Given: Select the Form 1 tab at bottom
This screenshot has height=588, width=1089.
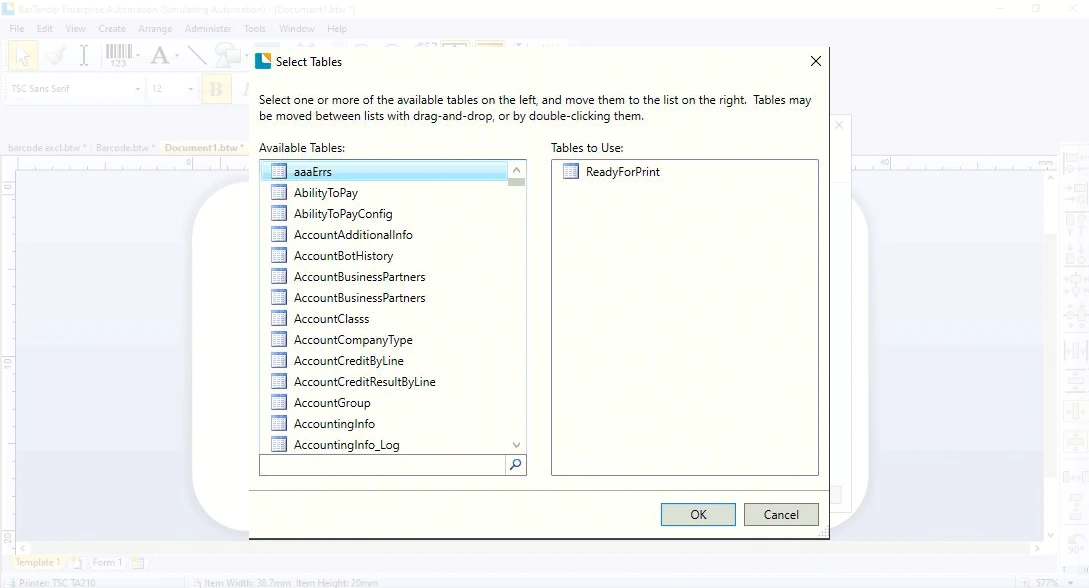Looking at the screenshot, I should 107,562.
